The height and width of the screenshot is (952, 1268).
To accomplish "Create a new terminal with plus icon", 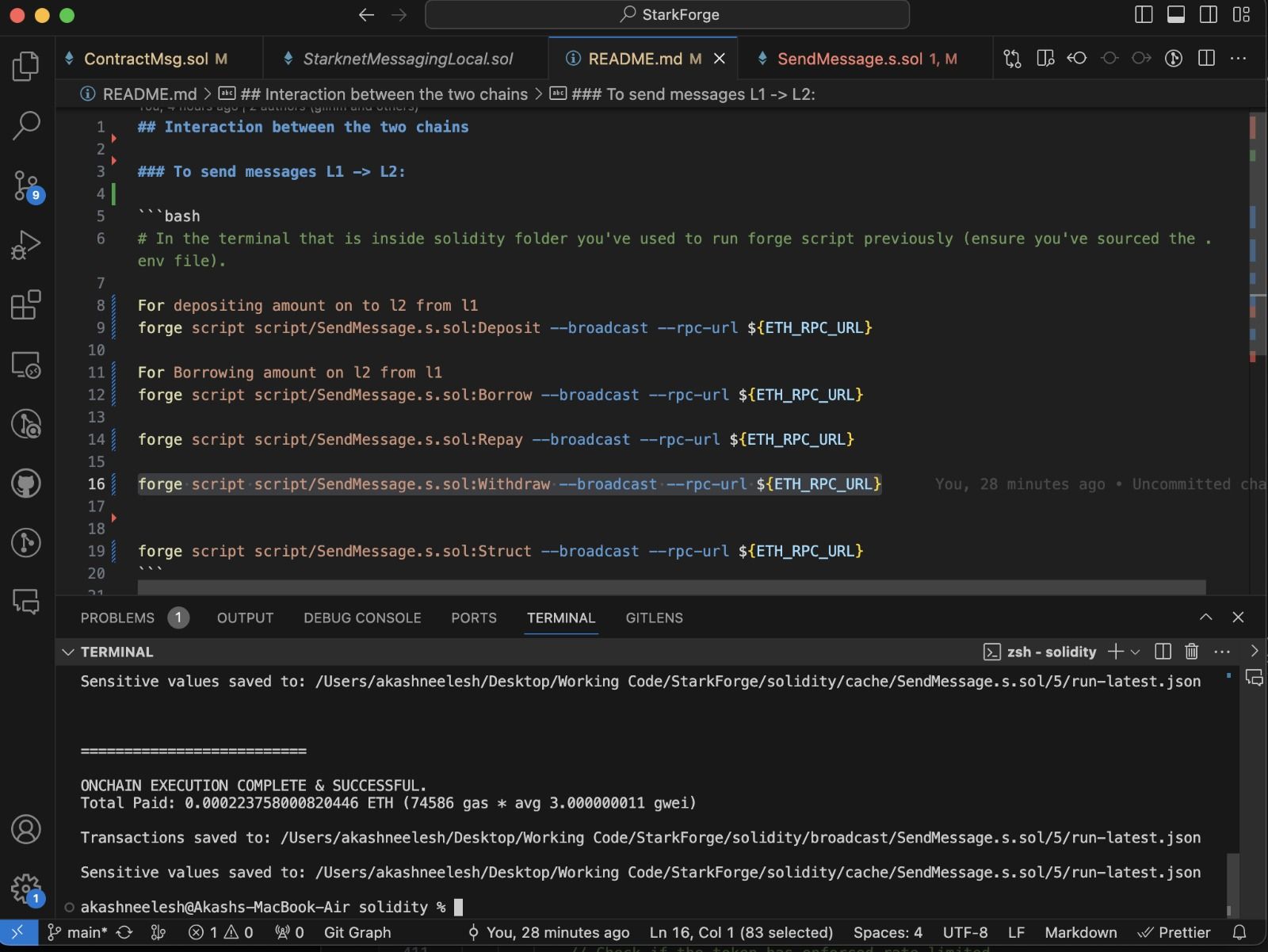I will 1115,652.
